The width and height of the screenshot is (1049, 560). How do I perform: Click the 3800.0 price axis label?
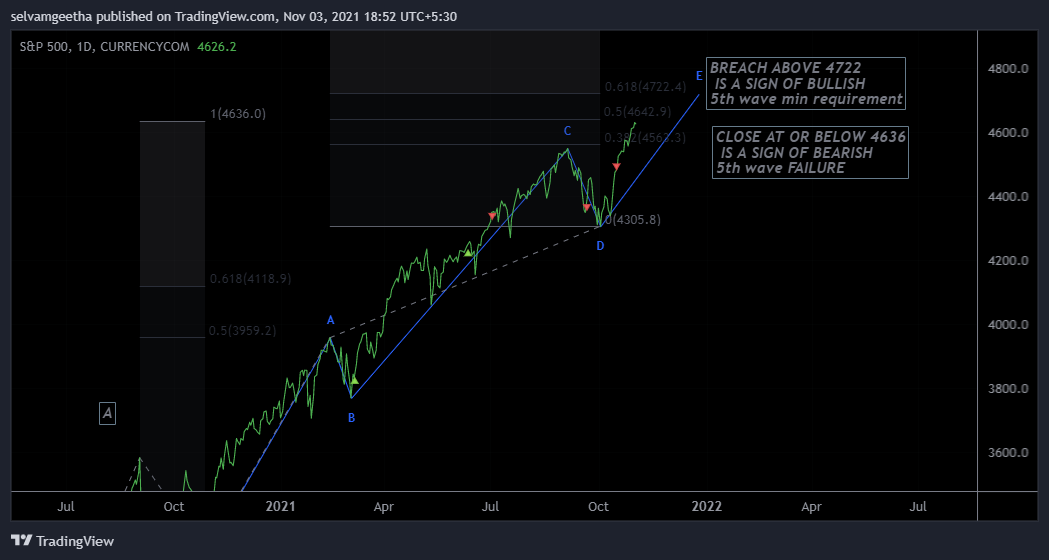1007,389
